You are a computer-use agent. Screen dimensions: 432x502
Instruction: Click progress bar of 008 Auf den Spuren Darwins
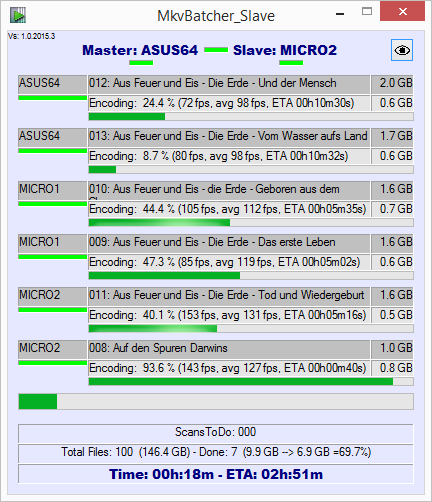(251, 382)
